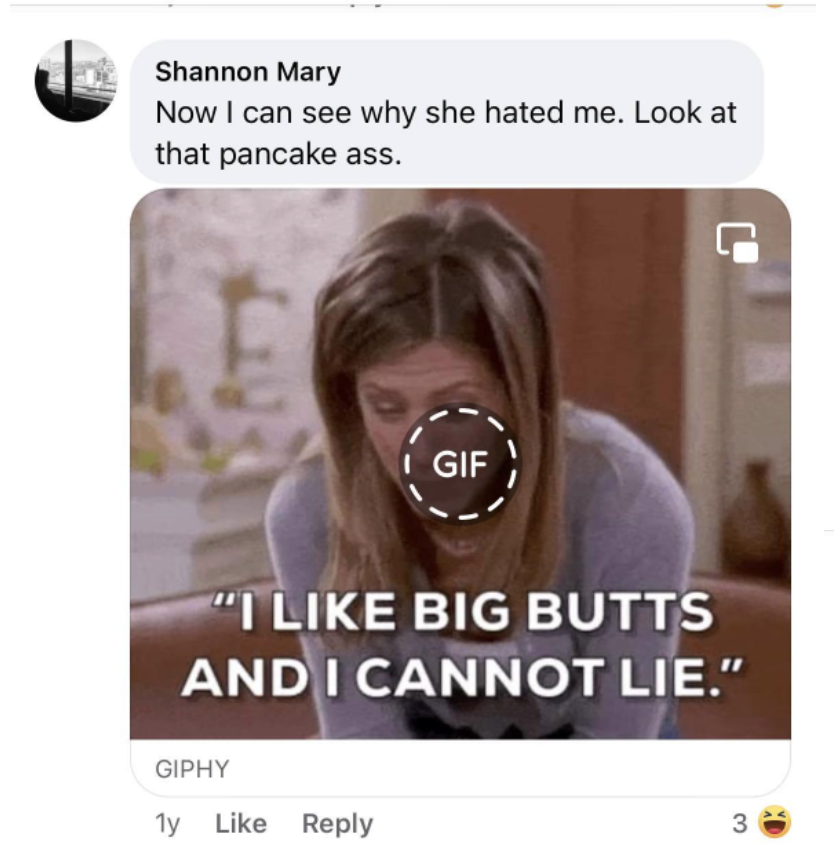The width and height of the screenshot is (834, 864).
Task: Click the blurry shelf in the GIF background
Action: click(220, 386)
